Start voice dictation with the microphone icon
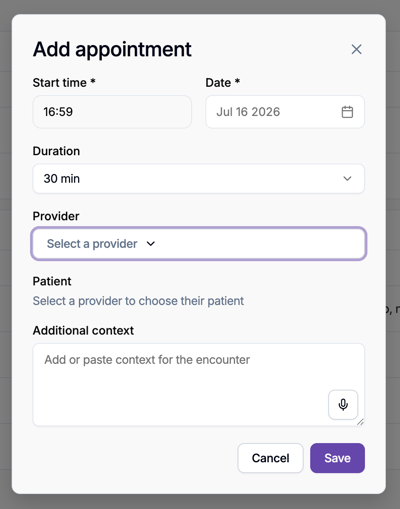This screenshot has width=400, height=509. 343,404
